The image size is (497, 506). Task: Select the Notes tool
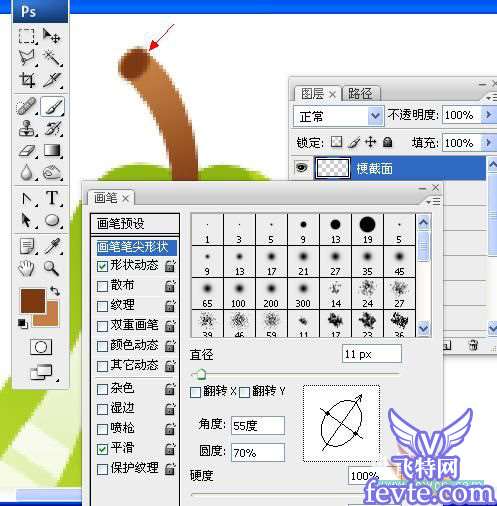27,246
